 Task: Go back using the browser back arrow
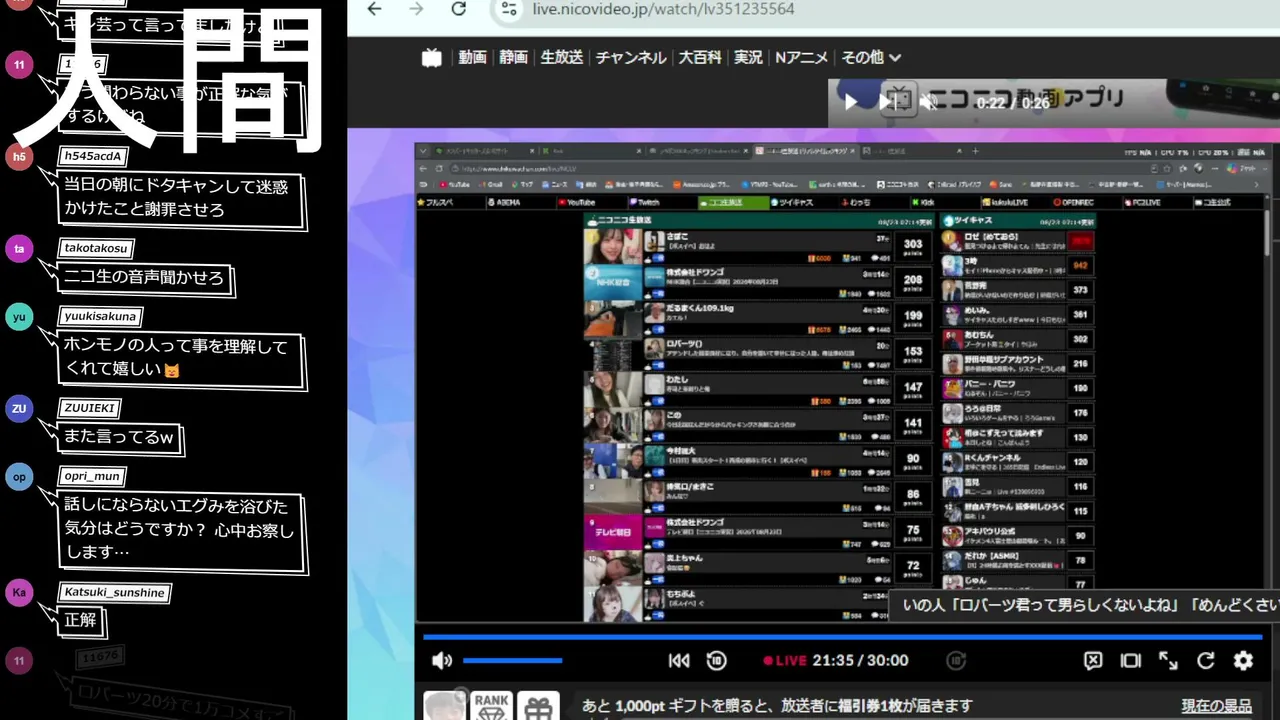pyautogui.click(x=374, y=9)
